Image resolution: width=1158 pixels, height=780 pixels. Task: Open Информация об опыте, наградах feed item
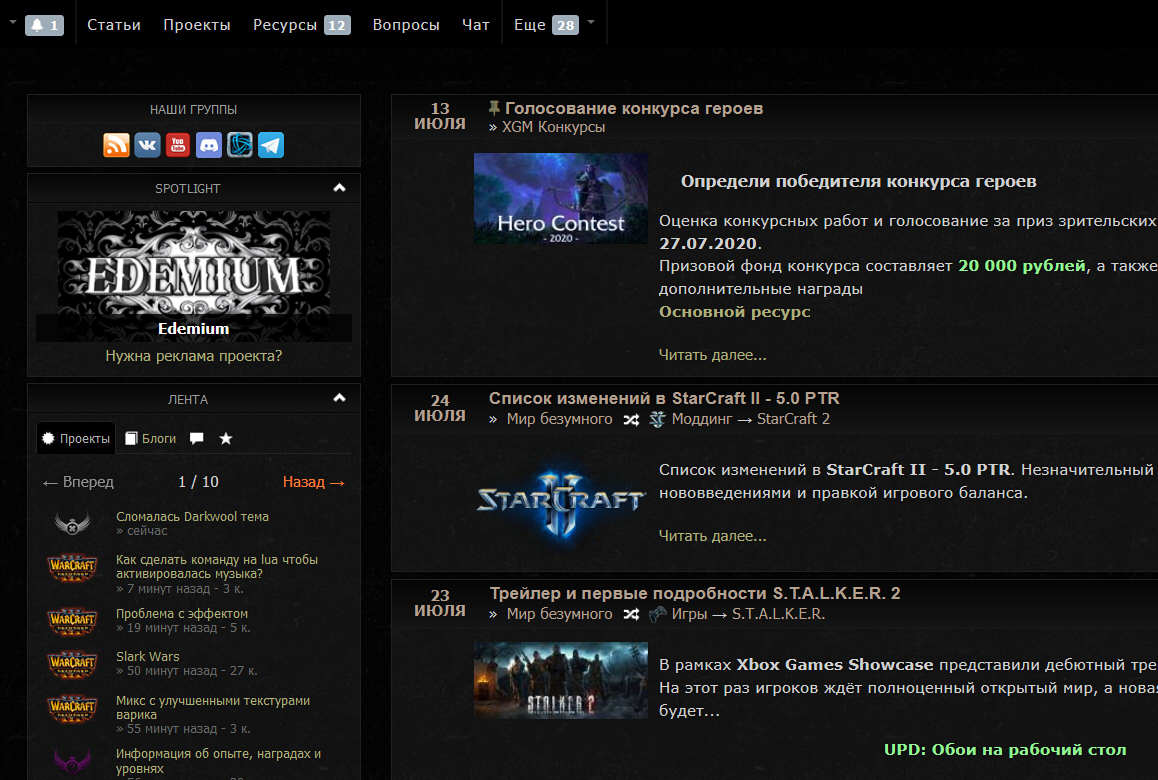(x=219, y=761)
